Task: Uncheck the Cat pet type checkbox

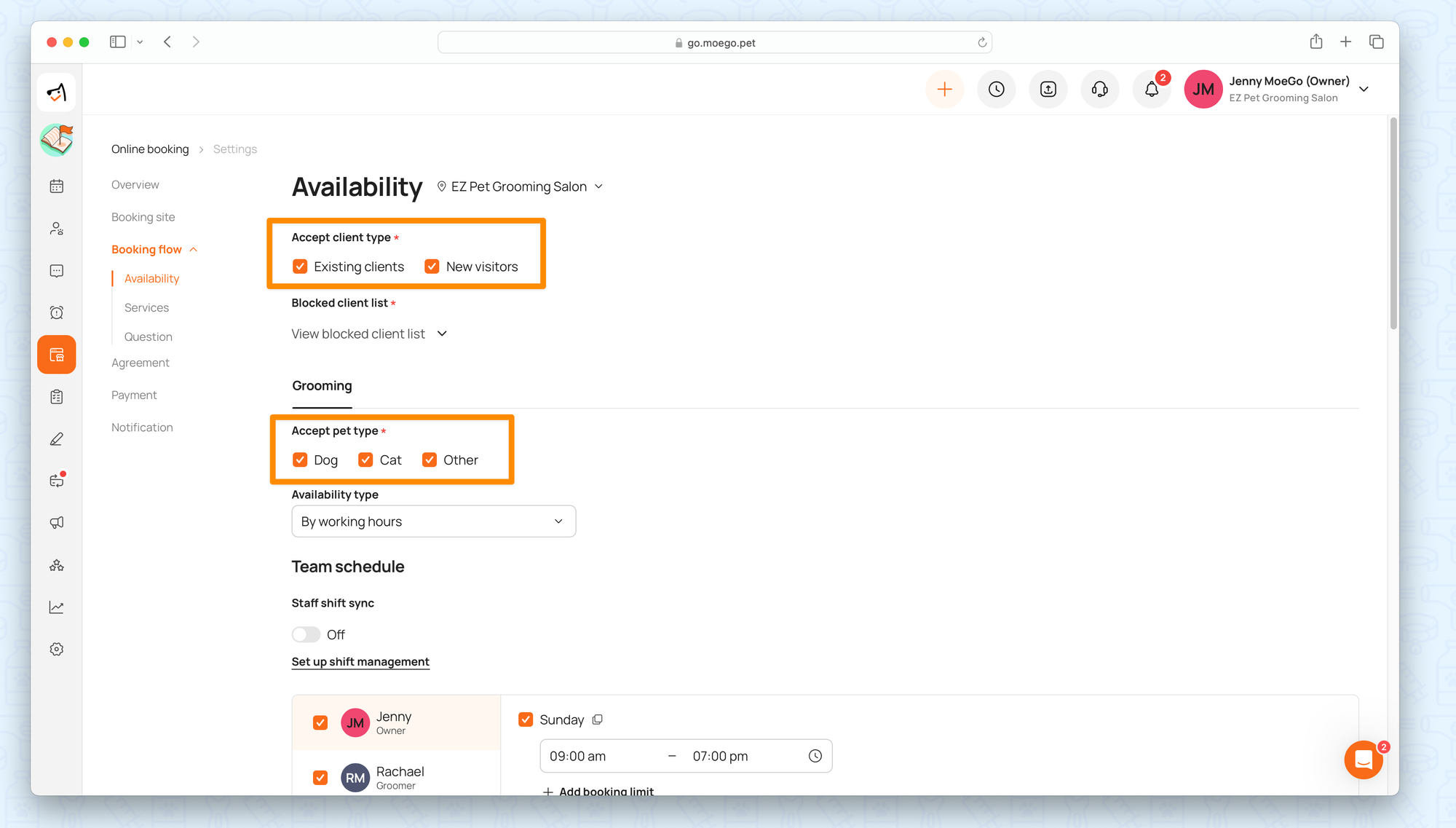Action: coord(365,460)
